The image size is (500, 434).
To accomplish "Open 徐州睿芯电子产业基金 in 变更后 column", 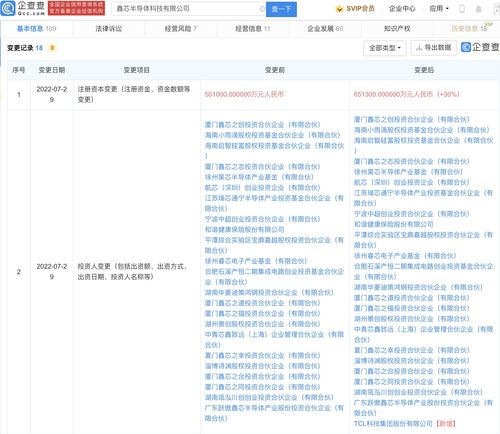I will [x=405, y=256].
